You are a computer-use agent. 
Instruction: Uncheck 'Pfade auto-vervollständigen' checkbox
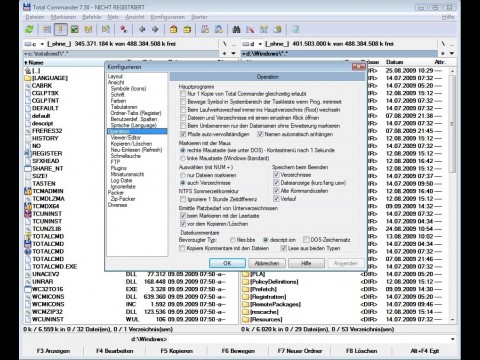click(x=183, y=134)
